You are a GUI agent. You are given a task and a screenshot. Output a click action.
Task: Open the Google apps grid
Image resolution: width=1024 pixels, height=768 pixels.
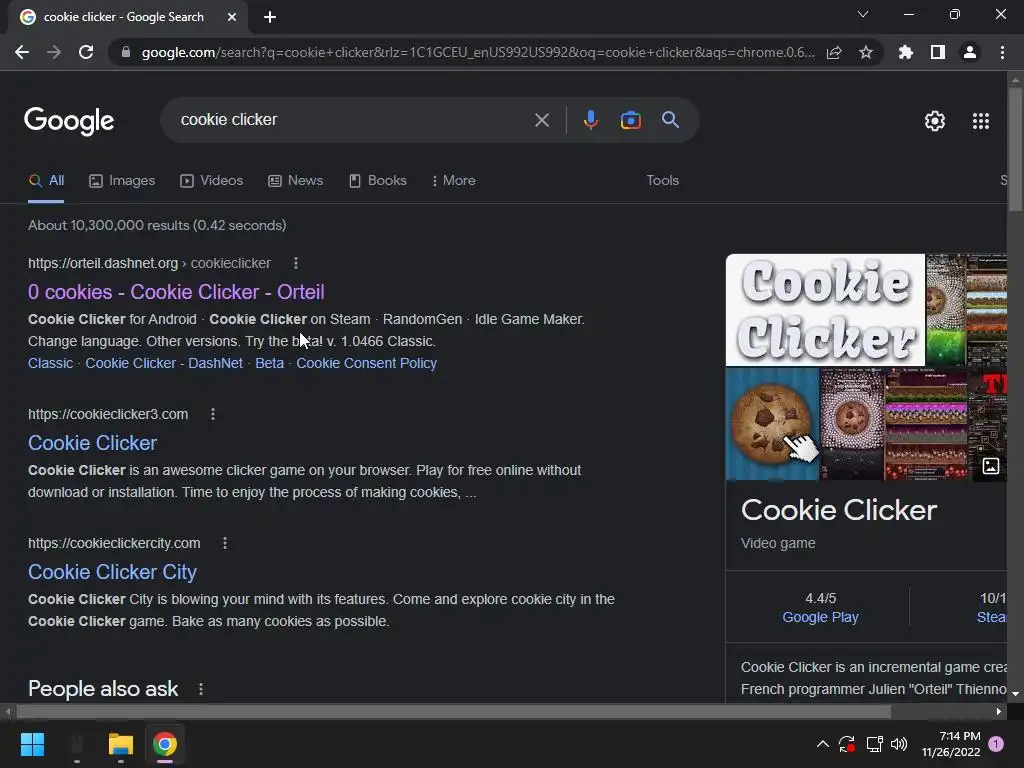point(981,121)
